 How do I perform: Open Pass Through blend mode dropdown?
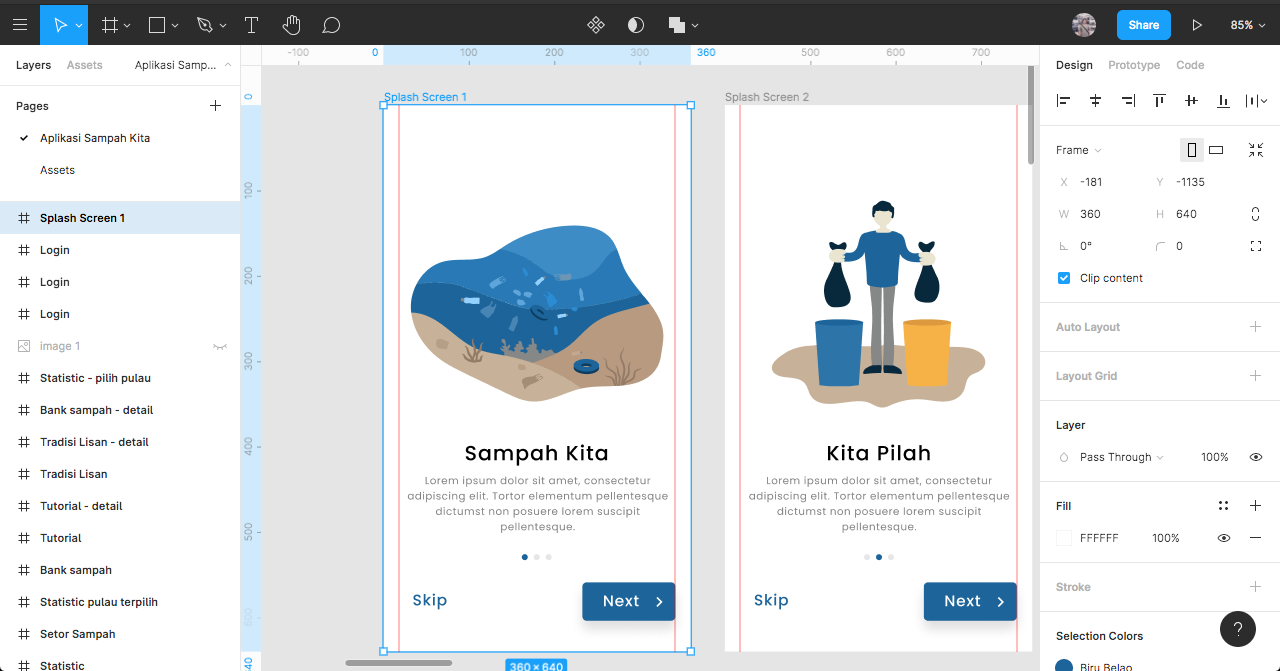[x=1122, y=457]
